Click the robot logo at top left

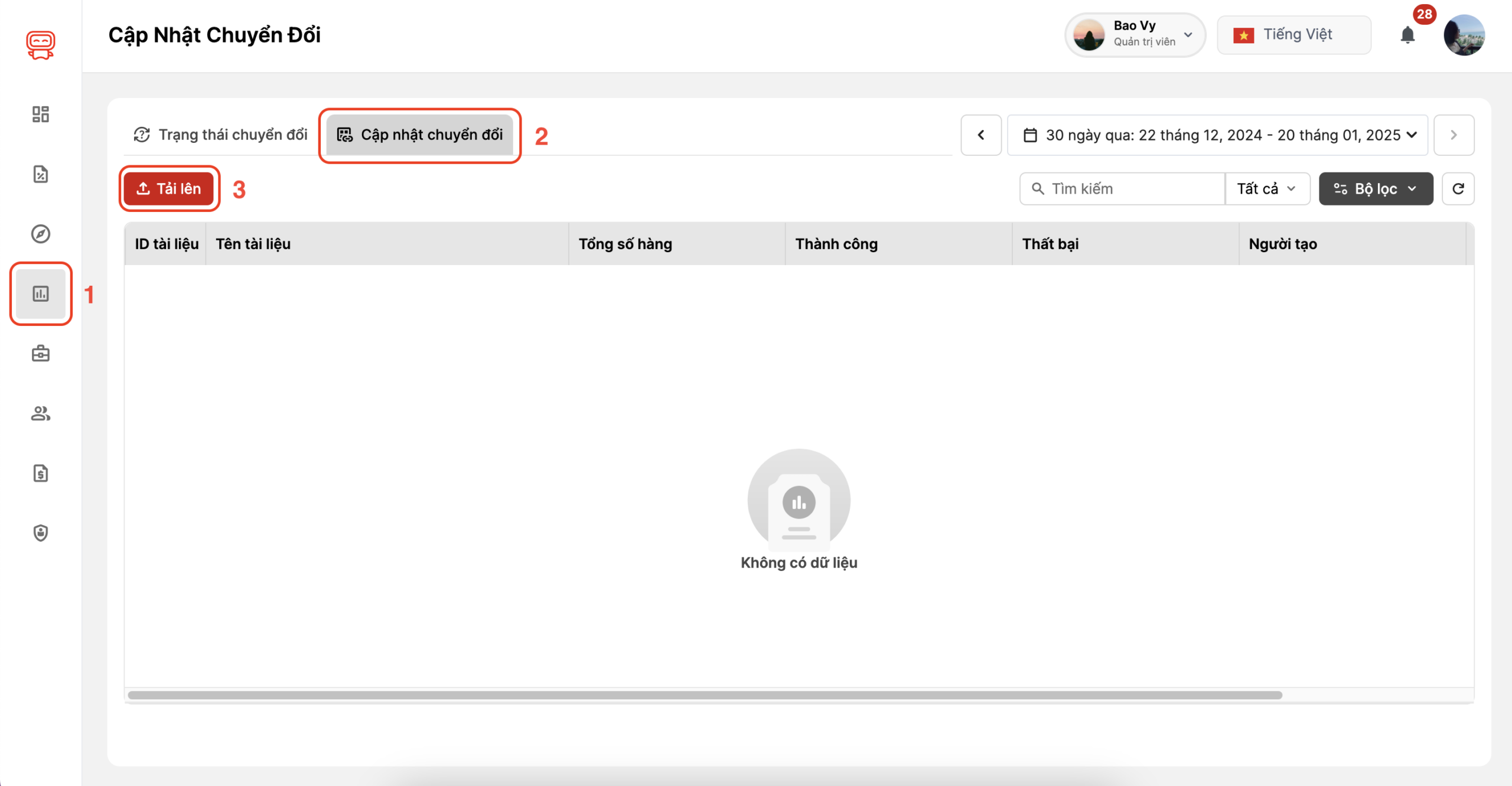pyautogui.click(x=40, y=45)
